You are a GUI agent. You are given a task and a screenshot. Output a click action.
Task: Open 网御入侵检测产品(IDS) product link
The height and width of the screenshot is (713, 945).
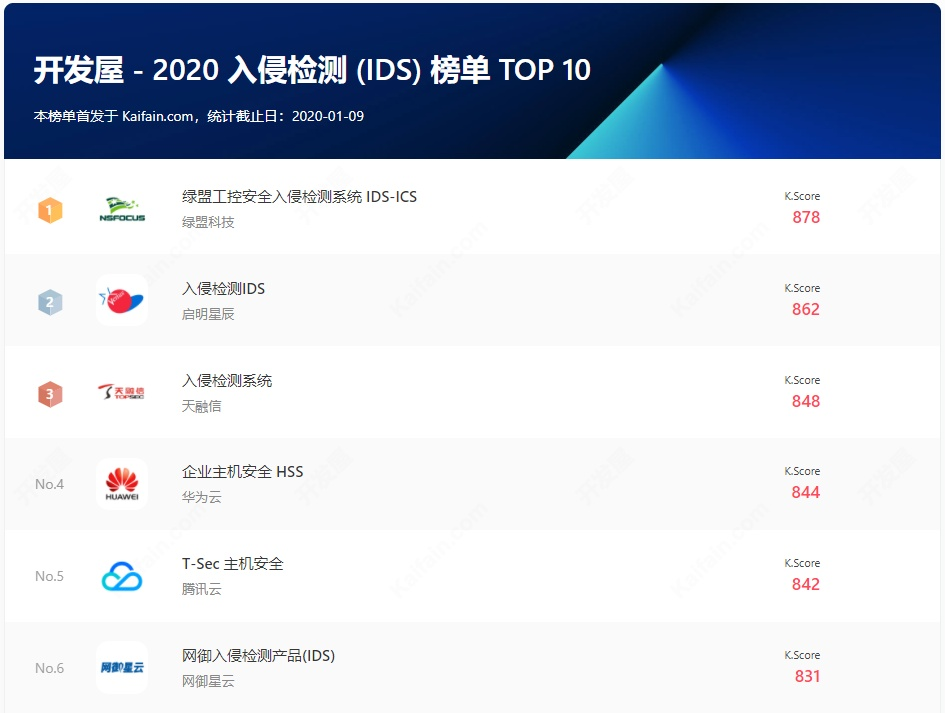259,655
